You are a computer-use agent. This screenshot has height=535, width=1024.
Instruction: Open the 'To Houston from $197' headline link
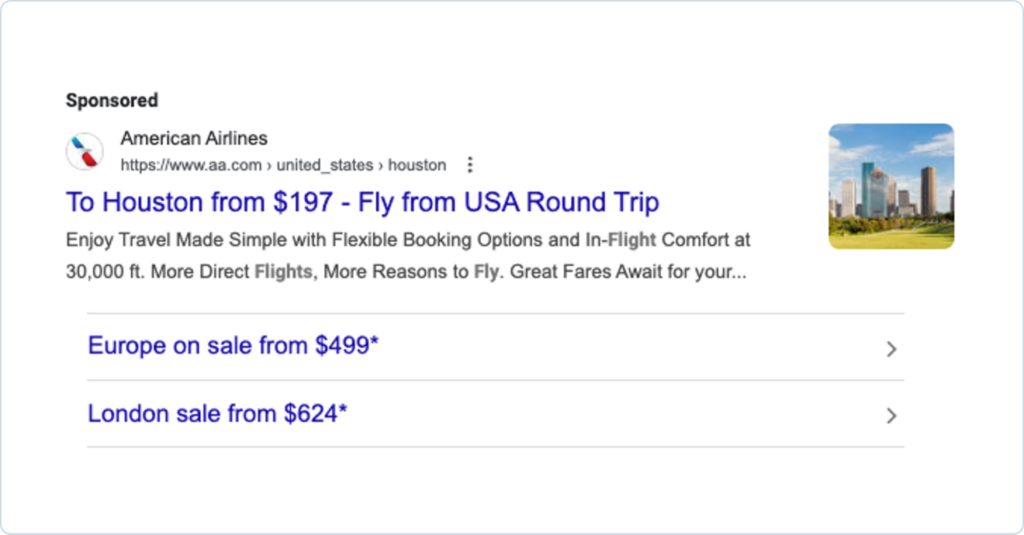(362, 203)
